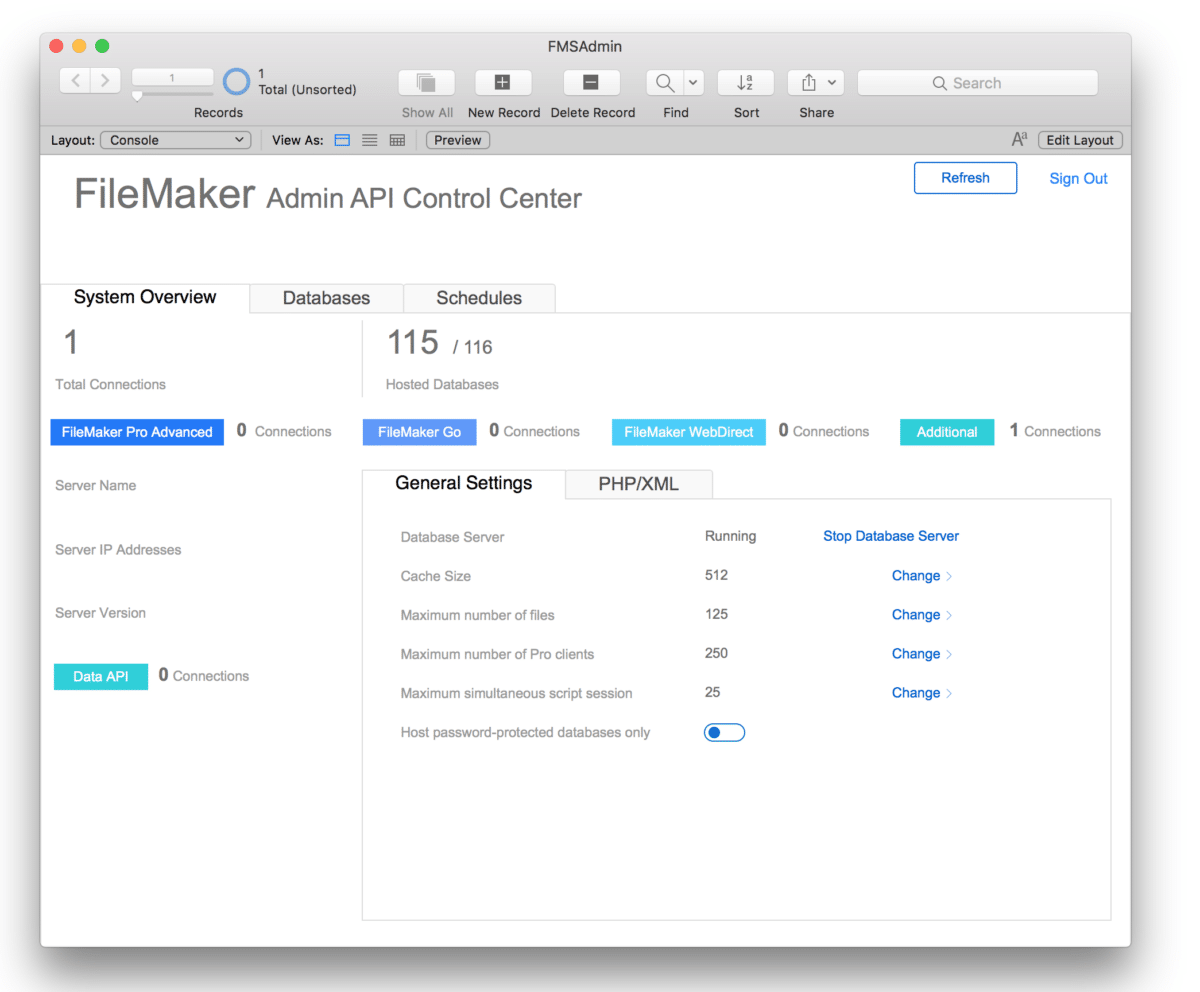Viewport: 1200px width, 992px height.
Task: Click Stop Database Server
Action: tap(890, 536)
